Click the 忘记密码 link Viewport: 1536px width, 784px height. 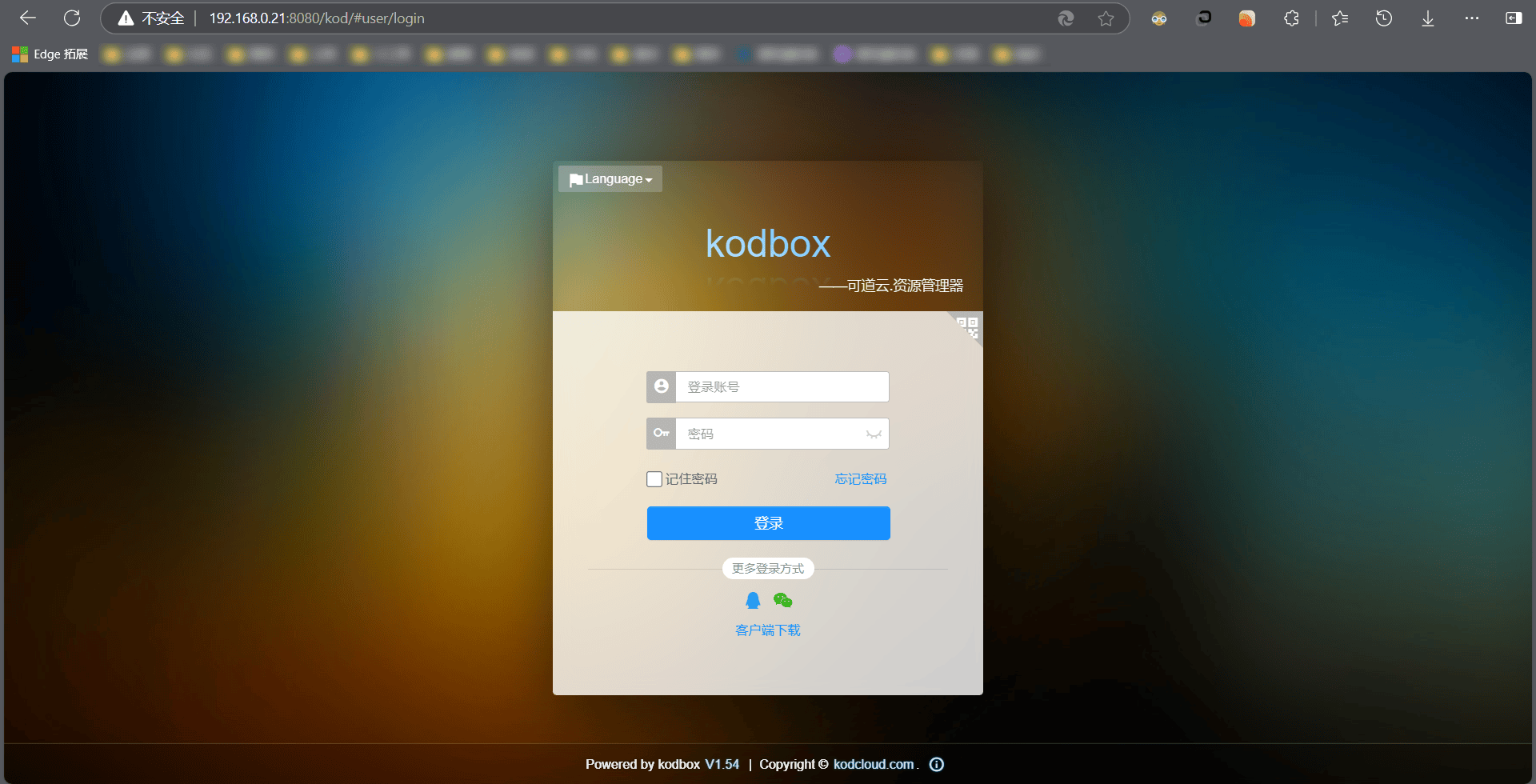(x=861, y=479)
